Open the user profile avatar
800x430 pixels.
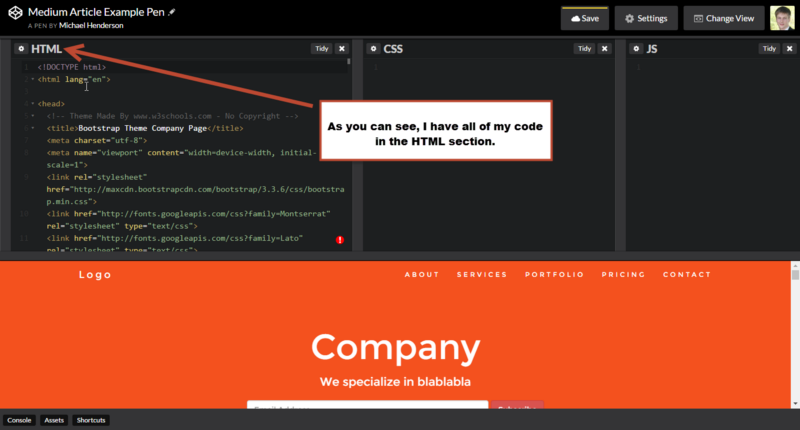click(x=781, y=18)
